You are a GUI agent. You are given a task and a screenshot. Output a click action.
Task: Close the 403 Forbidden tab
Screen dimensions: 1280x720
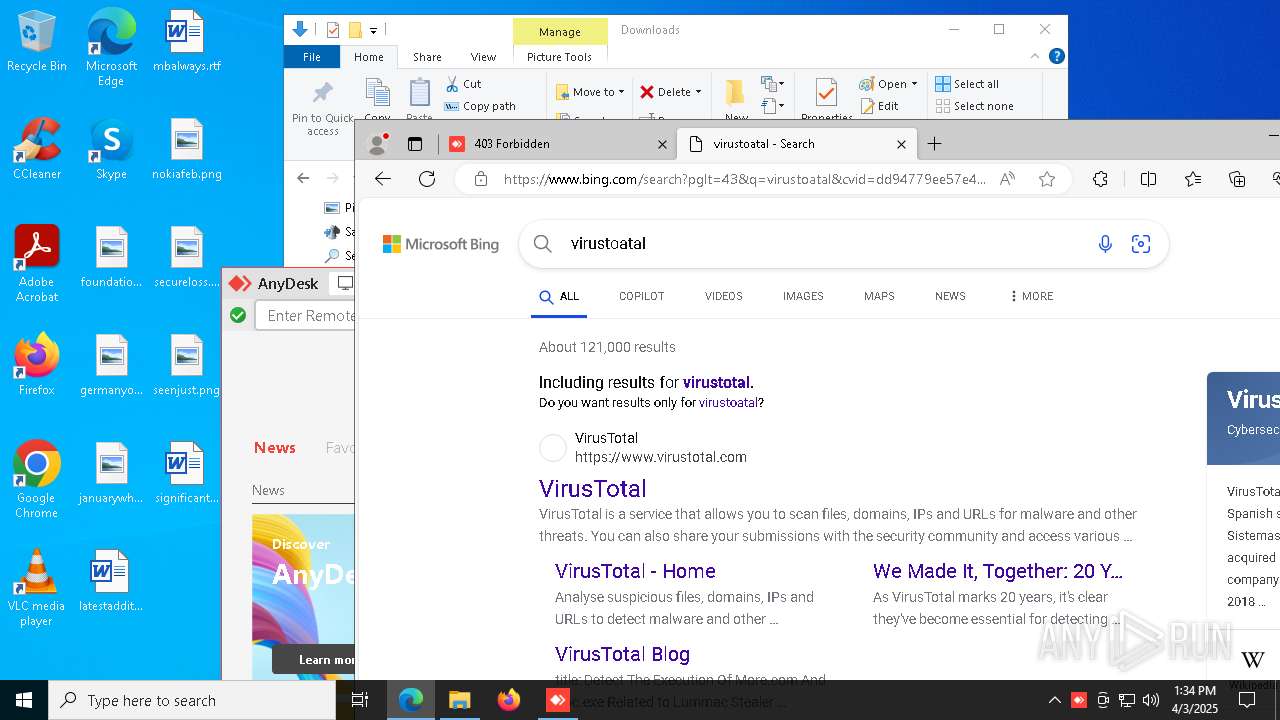point(662,144)
